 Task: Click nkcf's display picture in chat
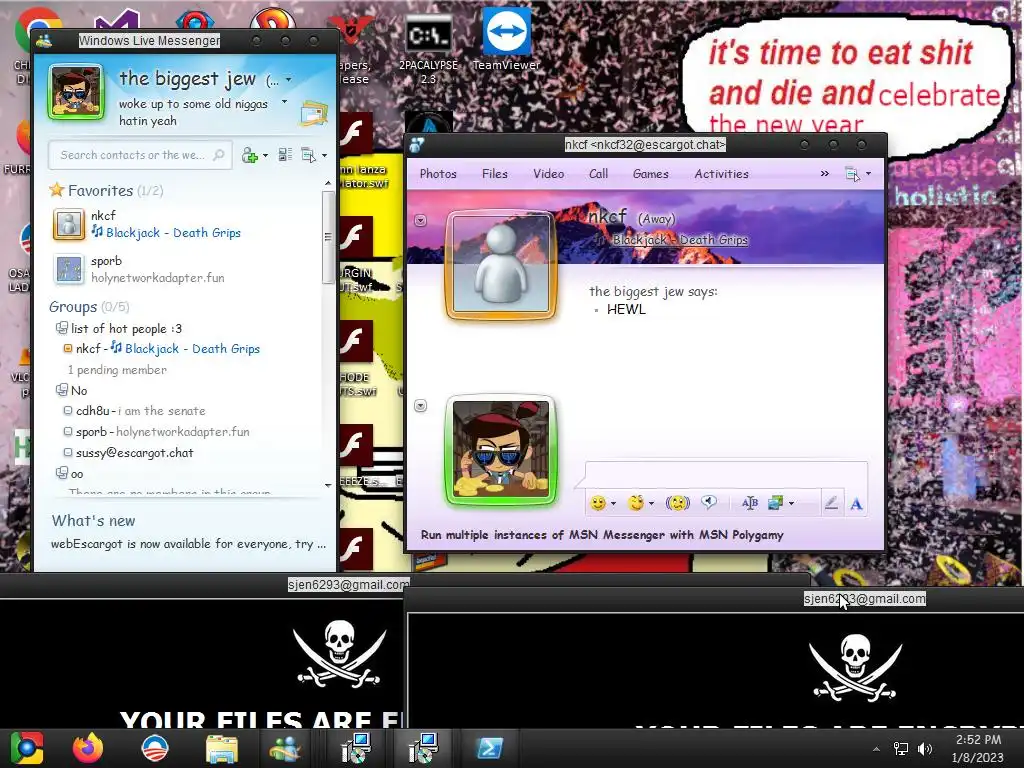pyautogui.click(x=501, y=264)
